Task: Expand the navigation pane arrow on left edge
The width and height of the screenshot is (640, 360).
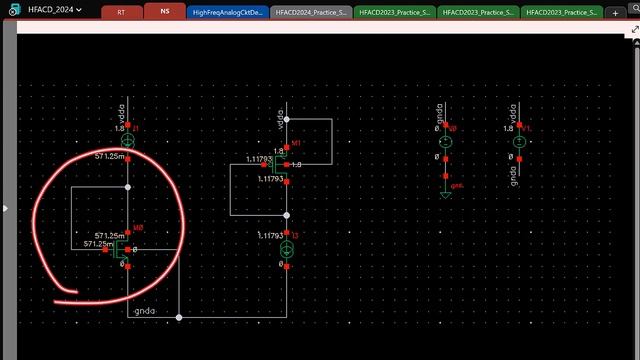Action: (5, 209)
